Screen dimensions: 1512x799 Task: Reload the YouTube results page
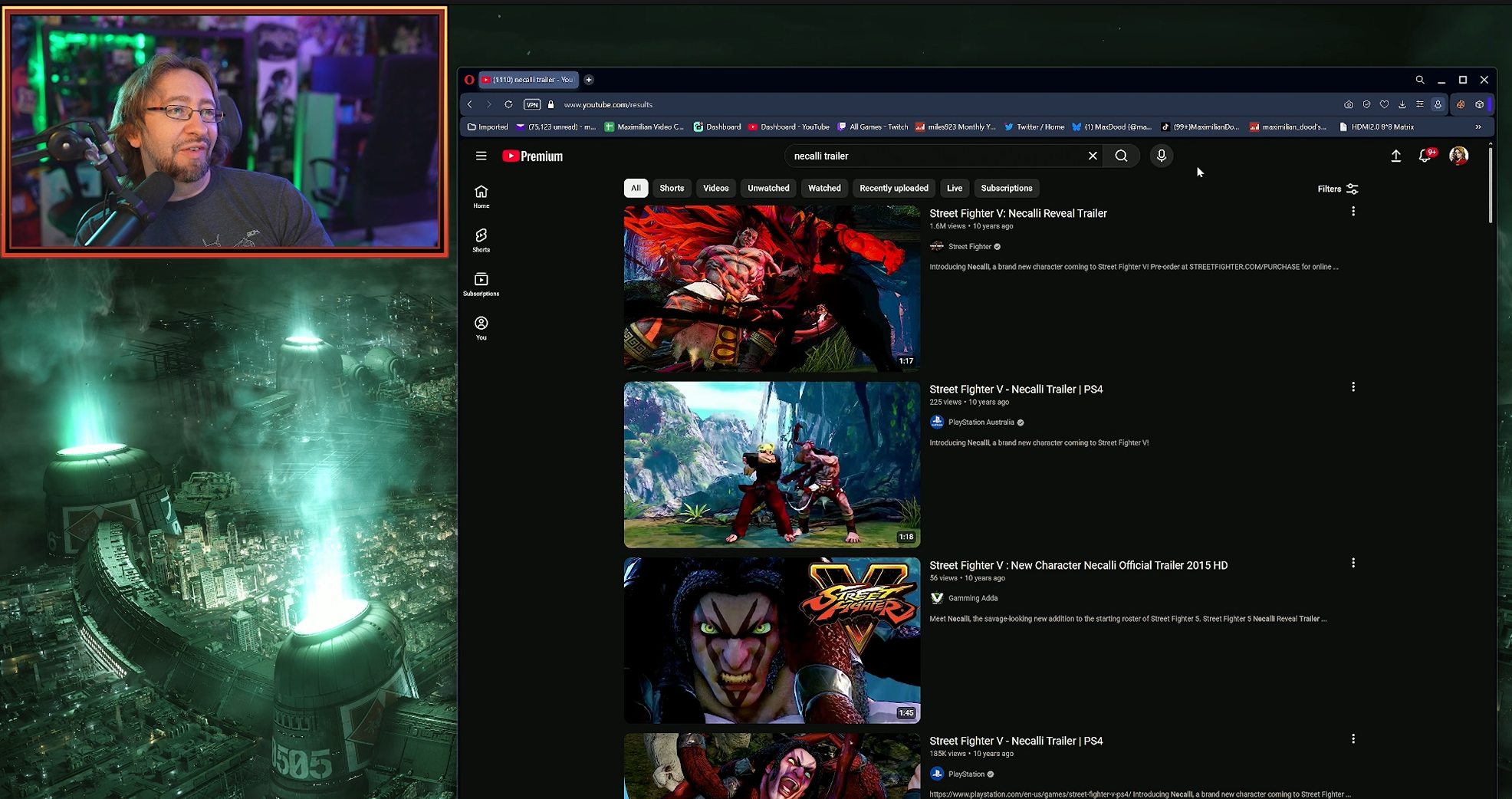click(508, 104)
